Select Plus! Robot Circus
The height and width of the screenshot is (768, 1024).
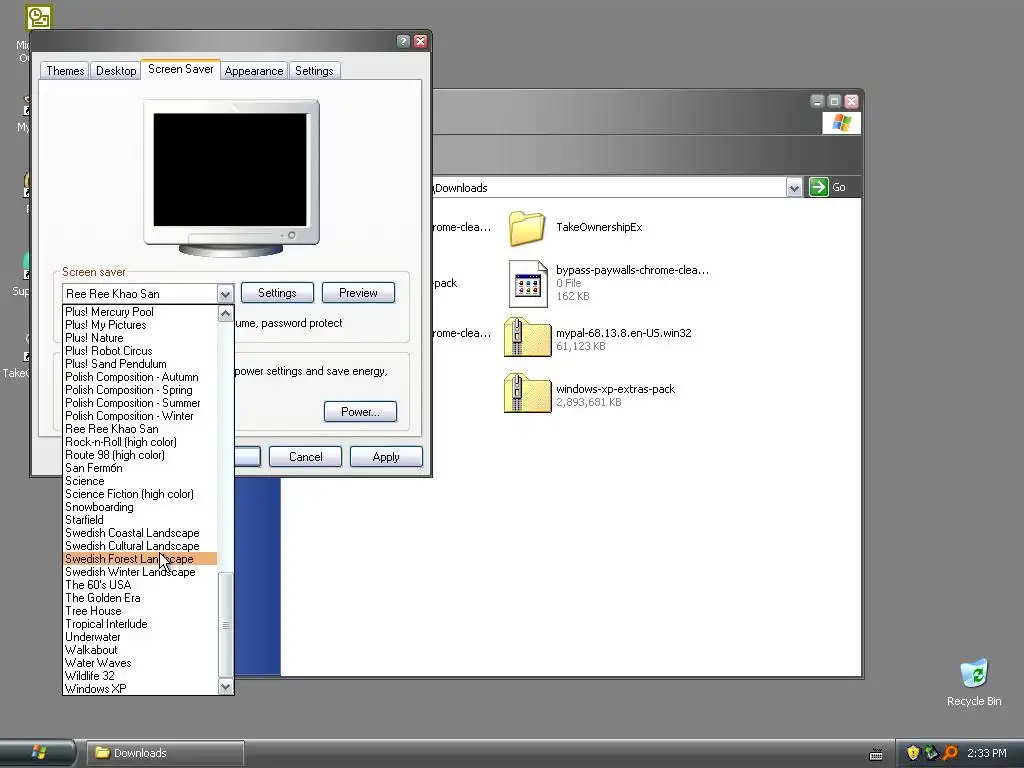tap(140, 351)
